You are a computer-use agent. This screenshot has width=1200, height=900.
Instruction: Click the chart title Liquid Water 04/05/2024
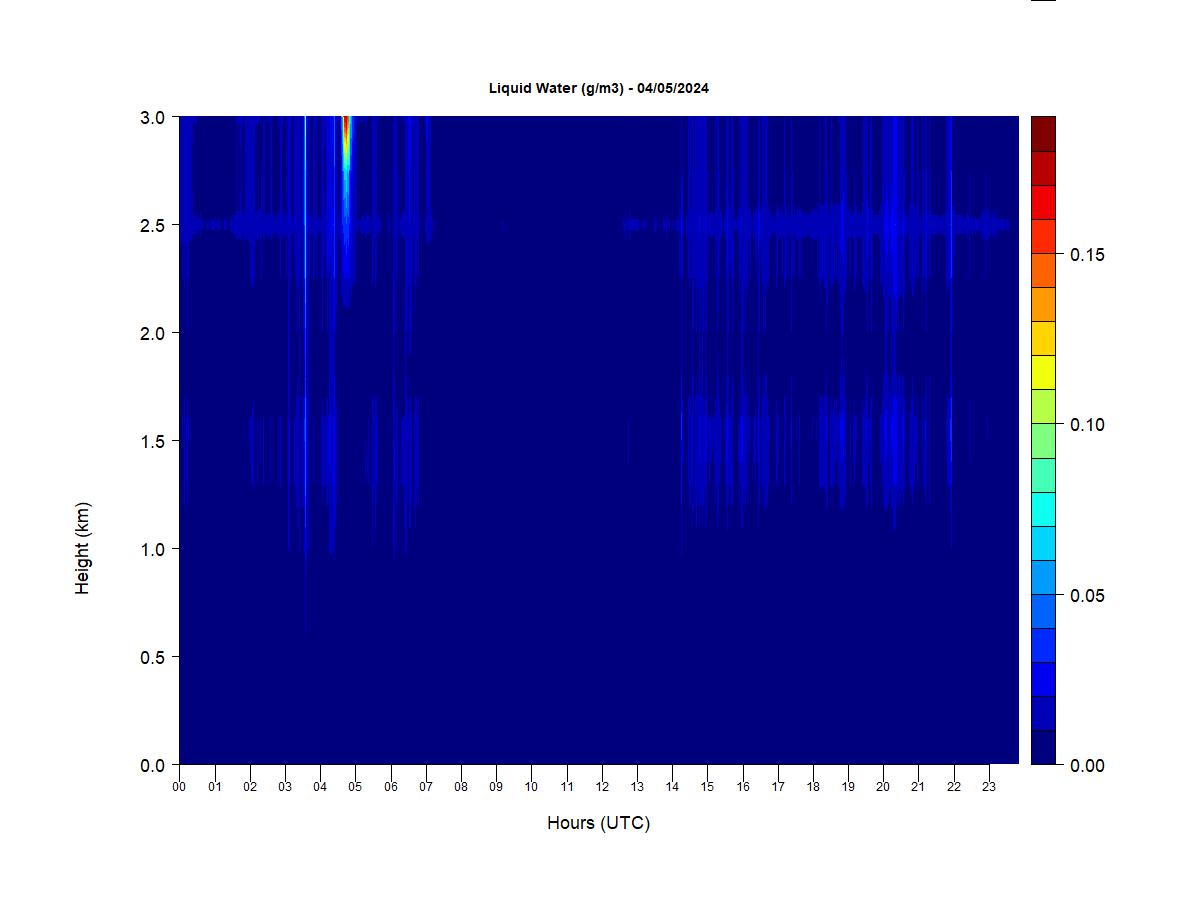tap(598, 88)
